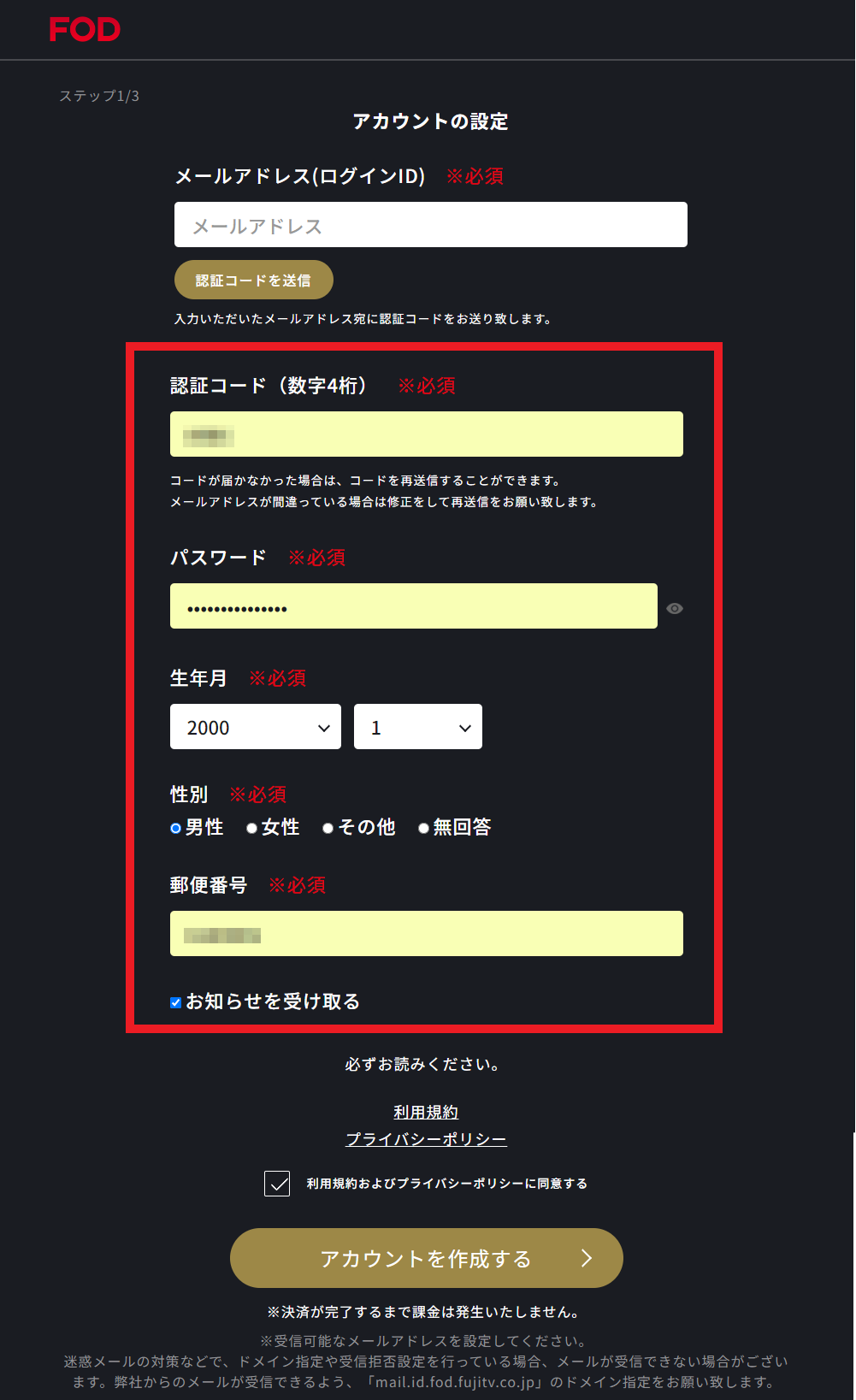
Task: Click 認証コードを送信 button
Action: (254, 280)
